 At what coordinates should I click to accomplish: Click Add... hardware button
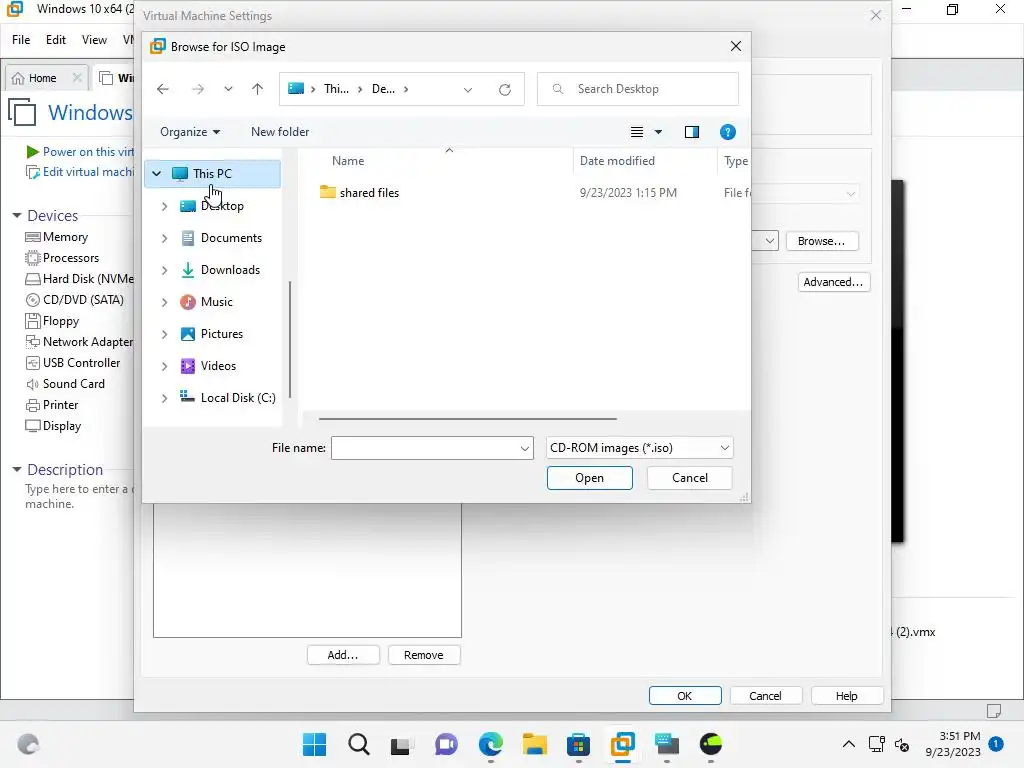click(343, 655)
